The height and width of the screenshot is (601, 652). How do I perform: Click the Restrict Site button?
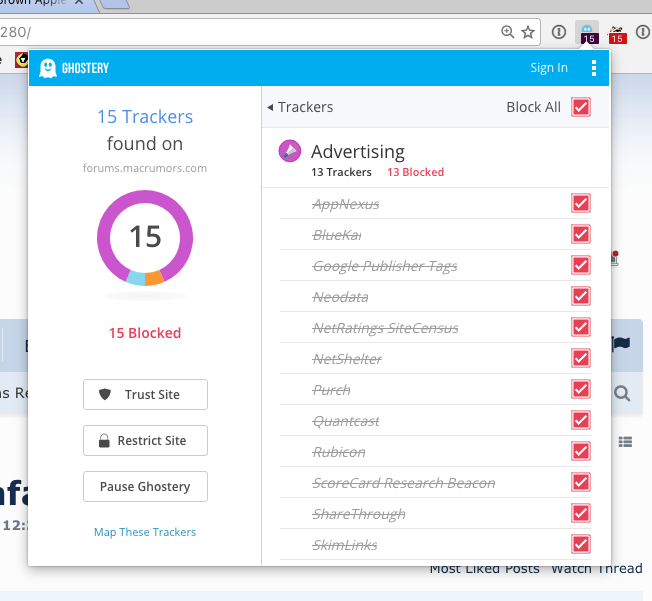[x=145, y=440]
